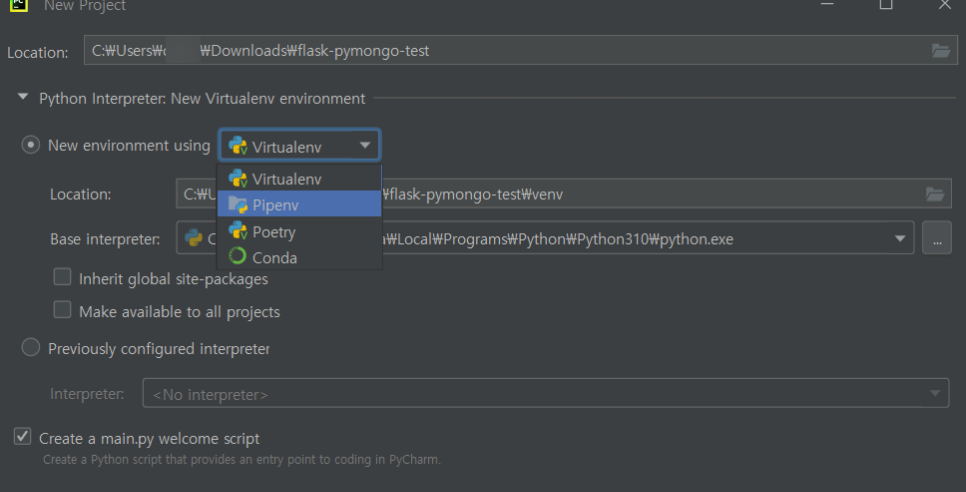
Task: Click the Conda ring icon in list
Action: [238, 257]
